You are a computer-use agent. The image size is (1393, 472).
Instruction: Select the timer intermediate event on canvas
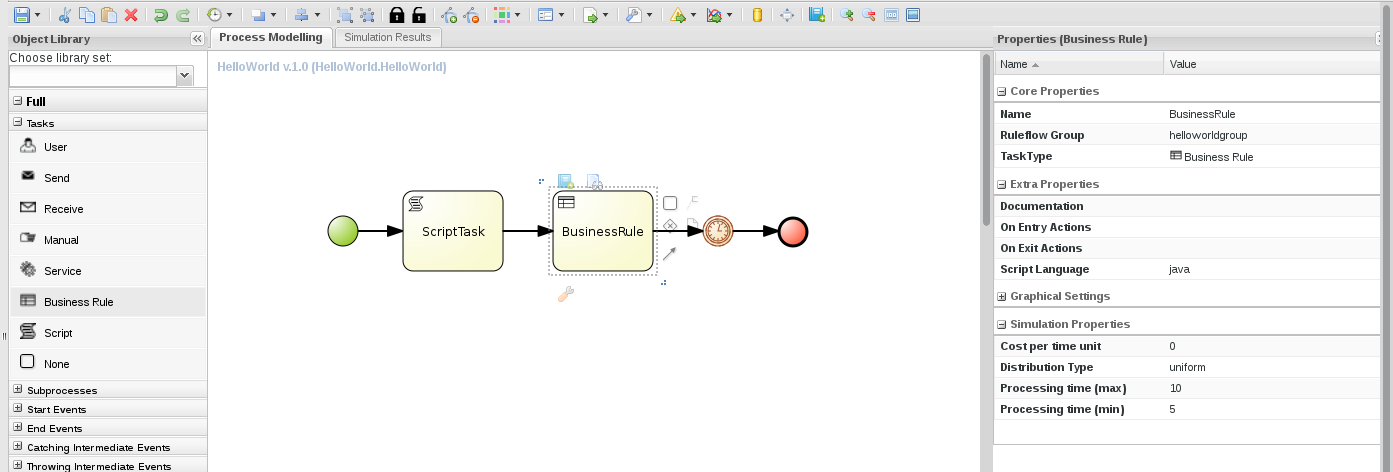[x=718, y=231]
